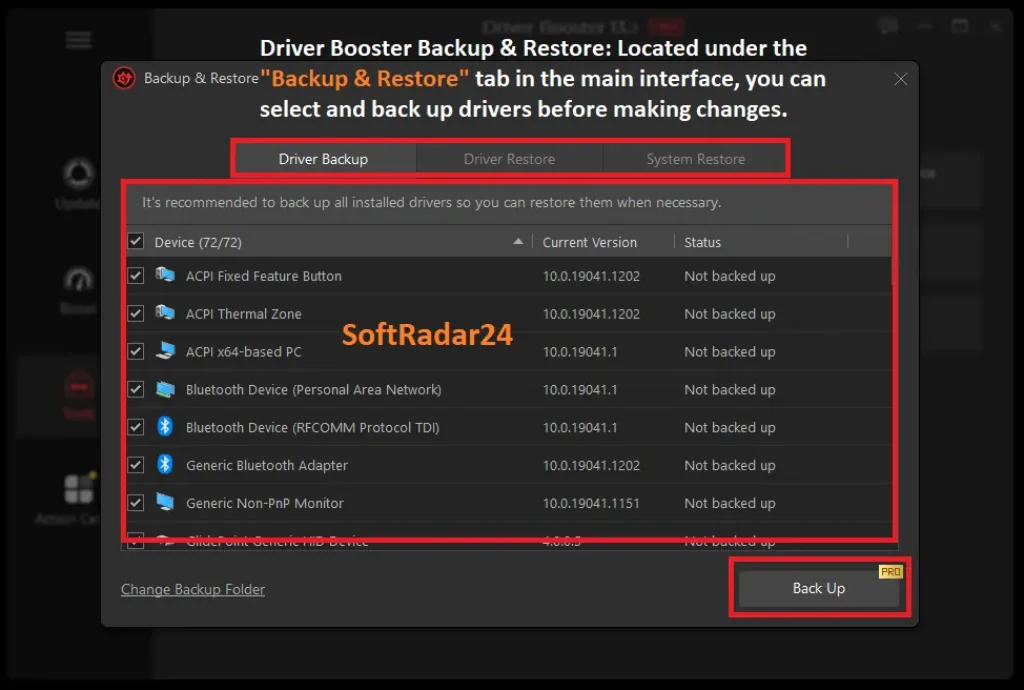Select the ACPI Thermal Zone device name
This screenshot has height=690, width=1024.
click(x=244, y=314)
